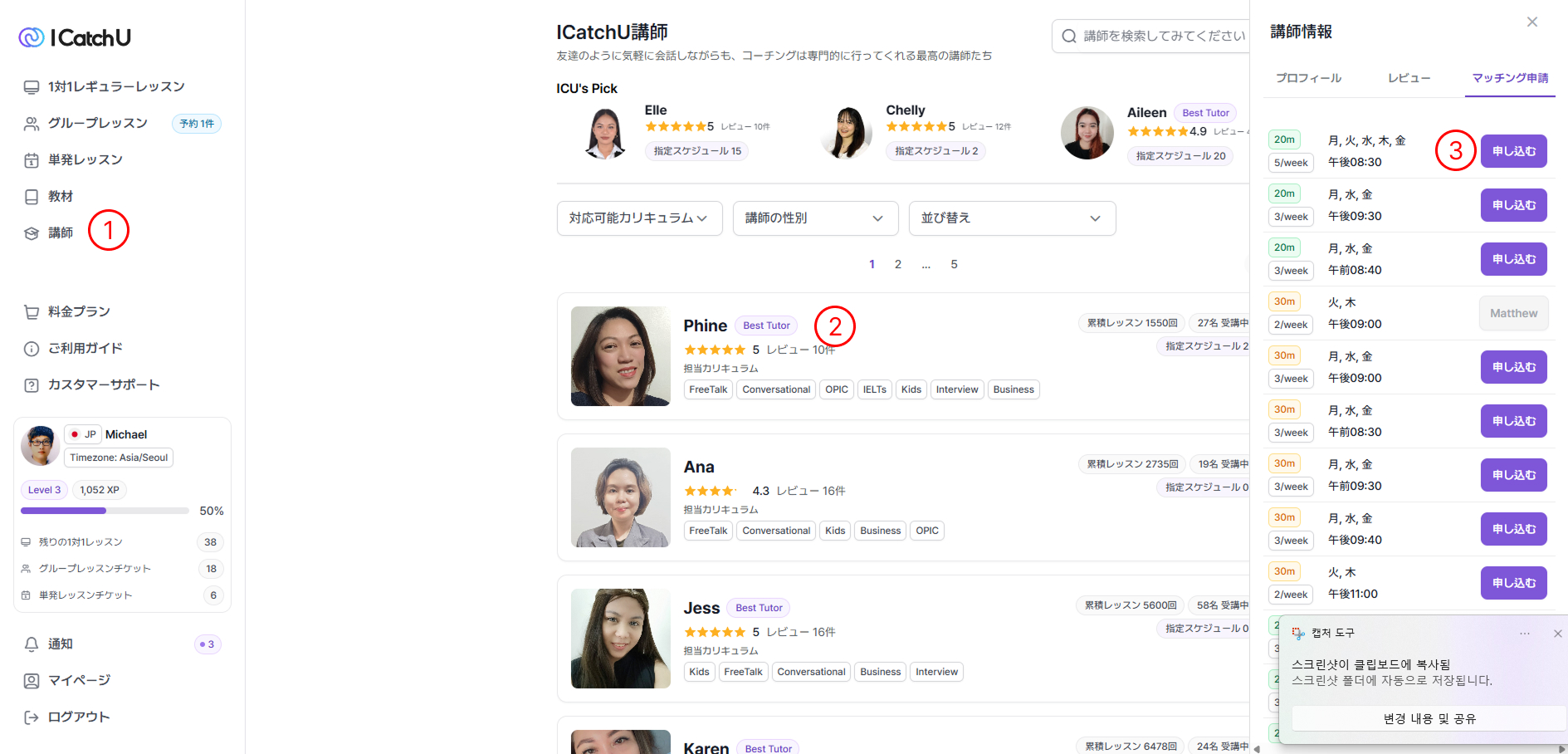Click the グループレッスン people icon
Screen dimensions: 1568x754
tap(32, 124)
